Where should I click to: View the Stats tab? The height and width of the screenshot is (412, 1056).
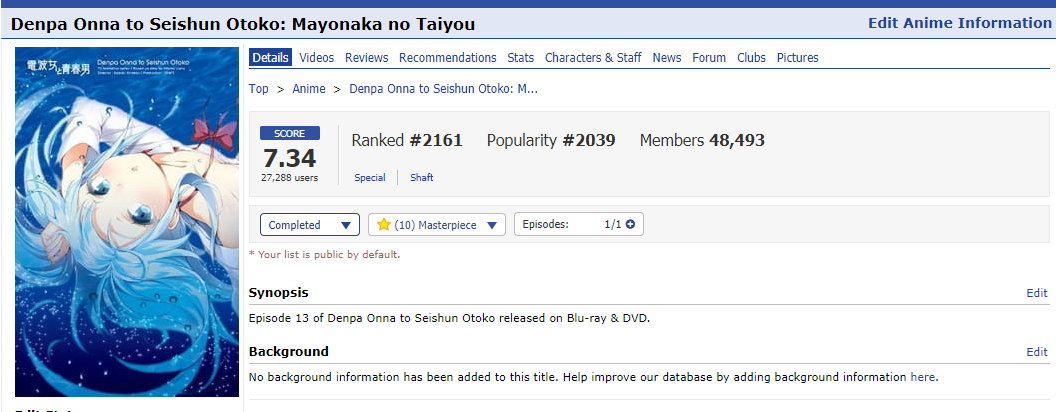click(520, 58)
